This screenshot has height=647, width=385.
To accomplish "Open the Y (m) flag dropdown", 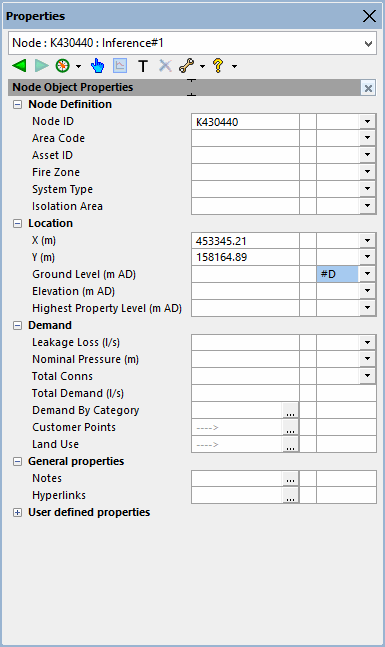I will 367,257.
